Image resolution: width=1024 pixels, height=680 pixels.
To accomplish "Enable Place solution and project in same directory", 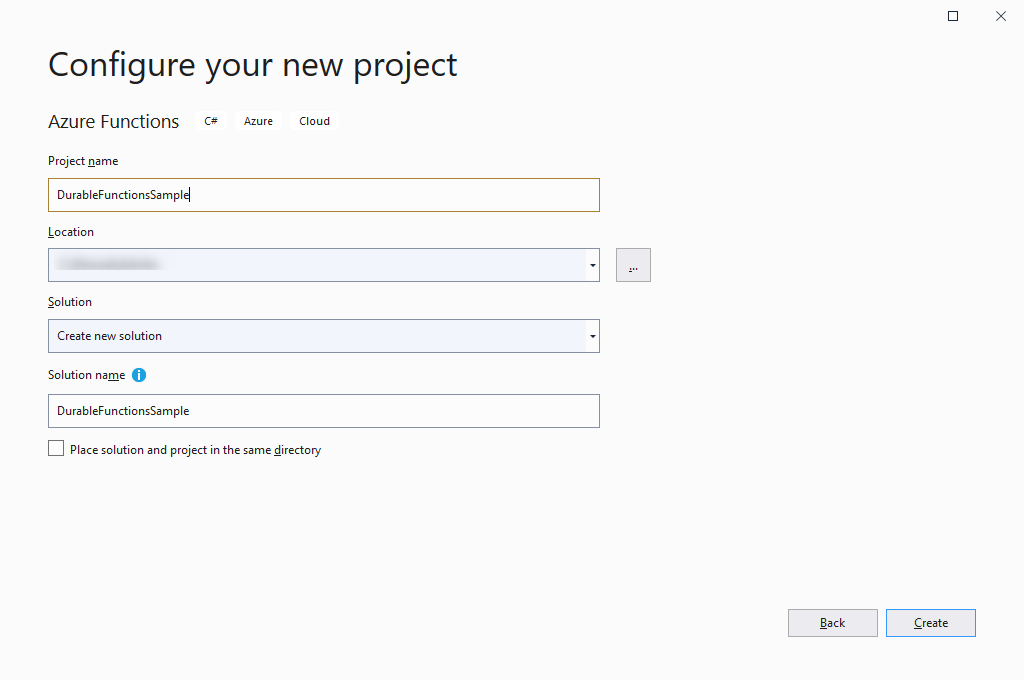I will (56, 448).
